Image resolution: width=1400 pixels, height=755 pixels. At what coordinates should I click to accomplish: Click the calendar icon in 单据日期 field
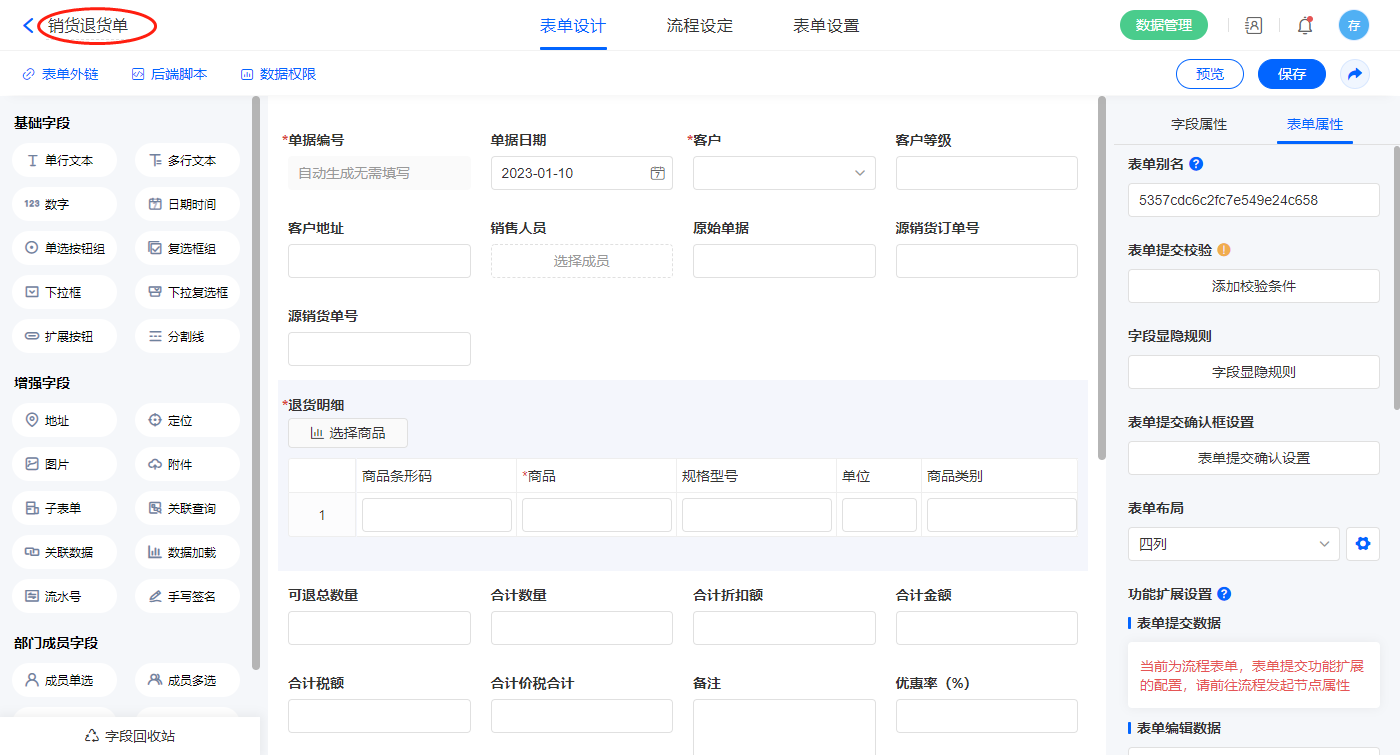(657, 173)
